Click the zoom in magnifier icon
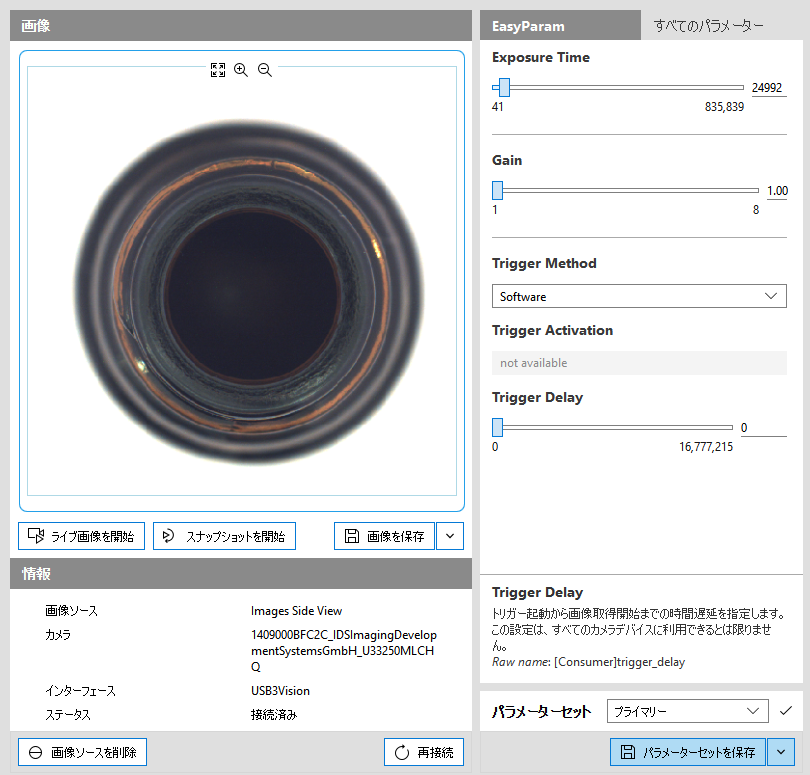 click(241, 70)
